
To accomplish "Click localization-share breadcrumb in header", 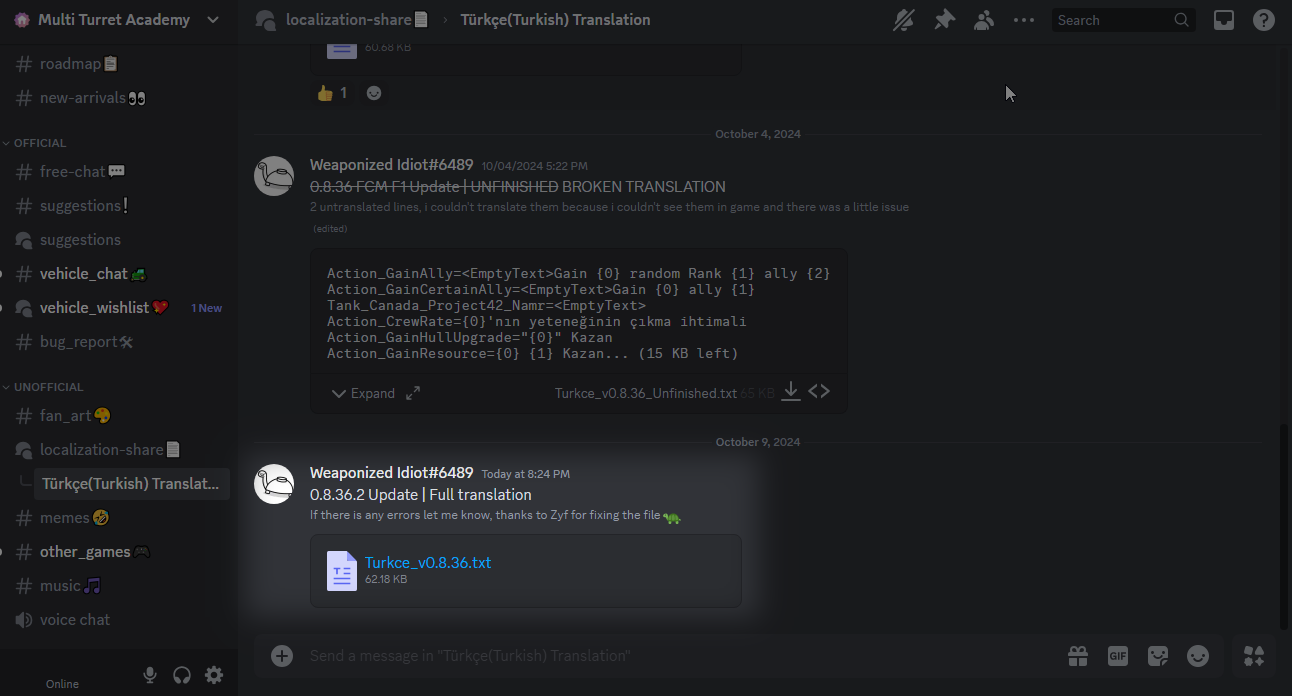I will 356,20.
